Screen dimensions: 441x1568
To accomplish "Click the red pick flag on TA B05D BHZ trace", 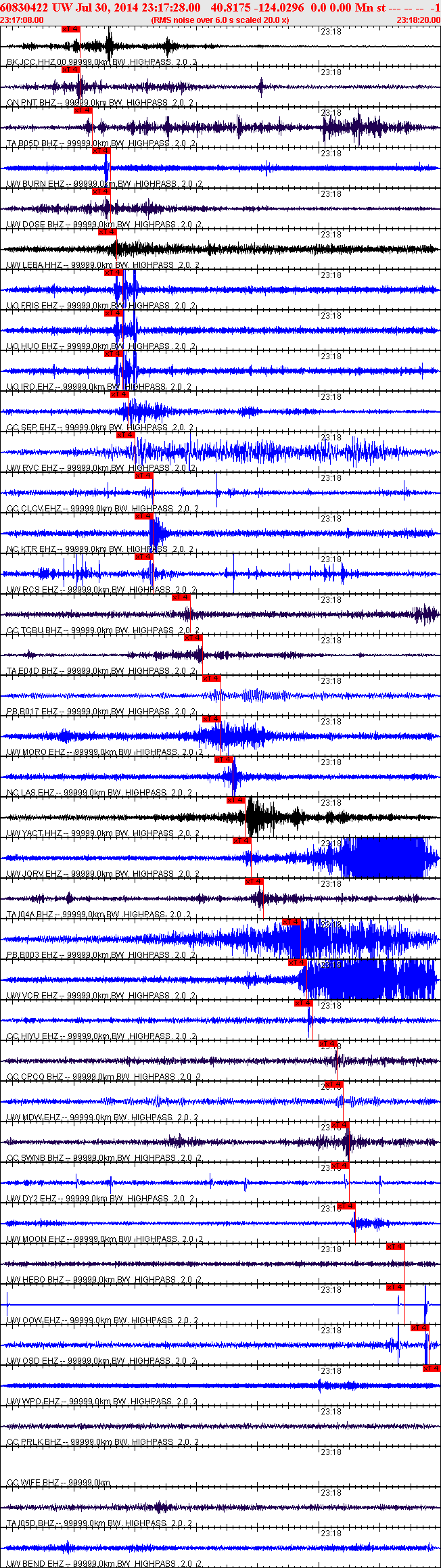I will [83, 110].
